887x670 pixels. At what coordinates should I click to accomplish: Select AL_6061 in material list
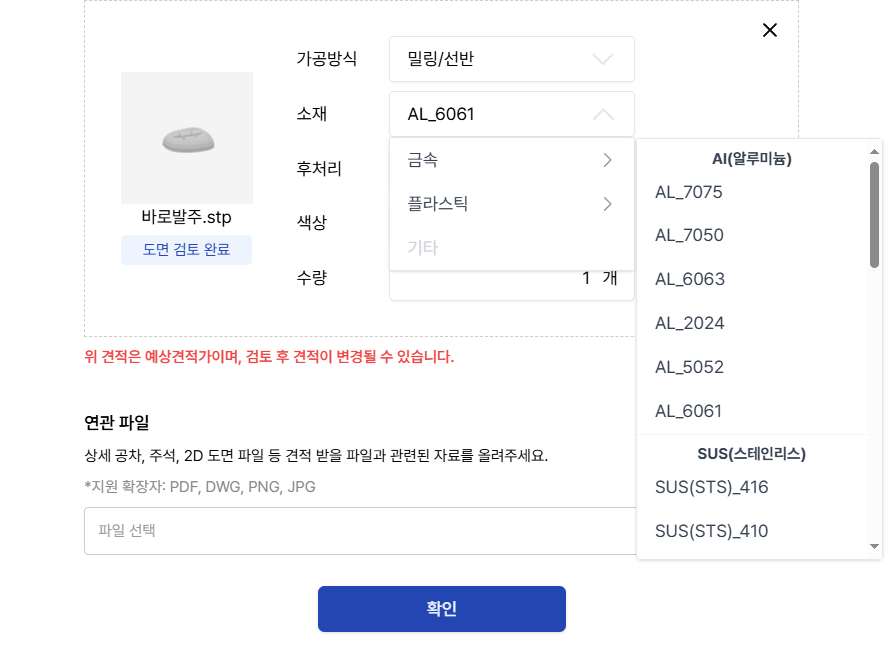(x=689, y=411)
